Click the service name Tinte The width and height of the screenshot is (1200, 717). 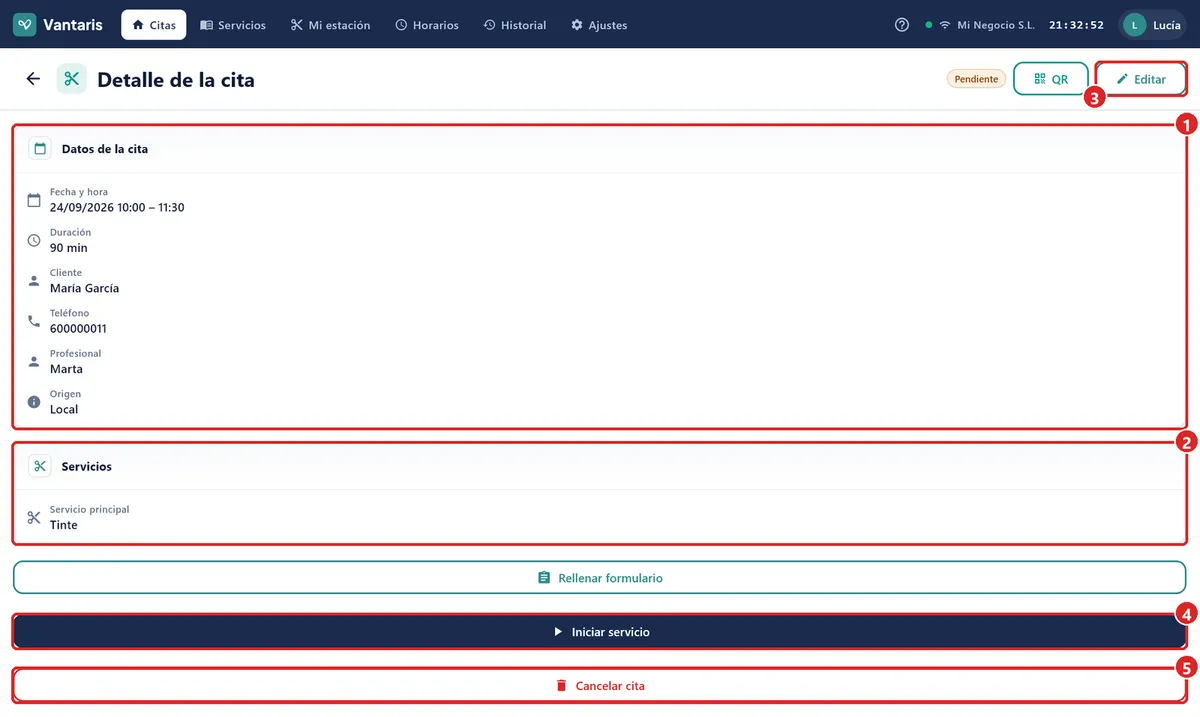[x=64, y=525]
